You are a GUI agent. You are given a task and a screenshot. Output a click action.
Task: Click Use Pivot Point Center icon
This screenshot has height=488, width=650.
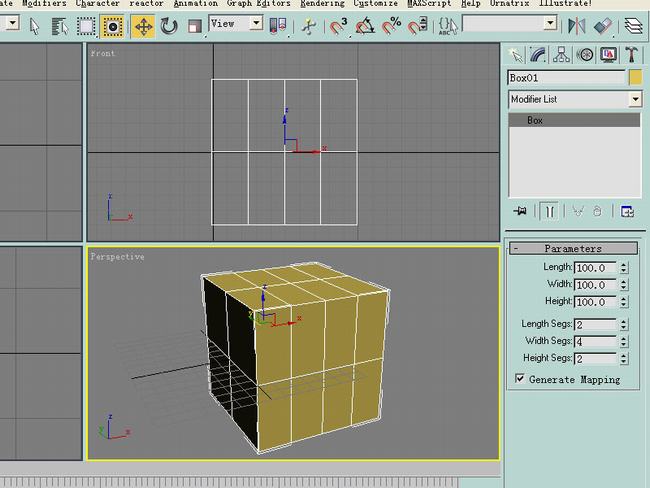coord(278,26)
